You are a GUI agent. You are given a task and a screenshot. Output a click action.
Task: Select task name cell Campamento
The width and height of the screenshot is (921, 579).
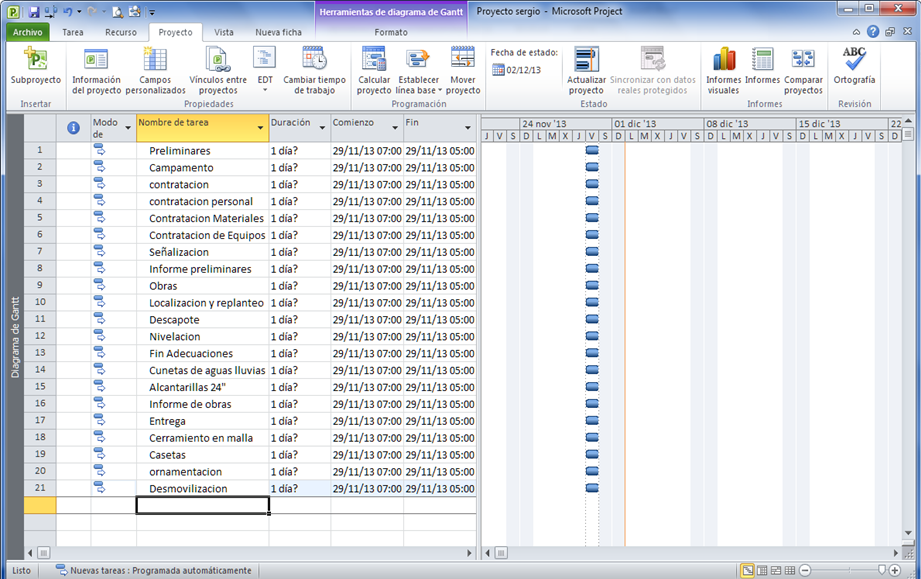[x=203, y=167]
